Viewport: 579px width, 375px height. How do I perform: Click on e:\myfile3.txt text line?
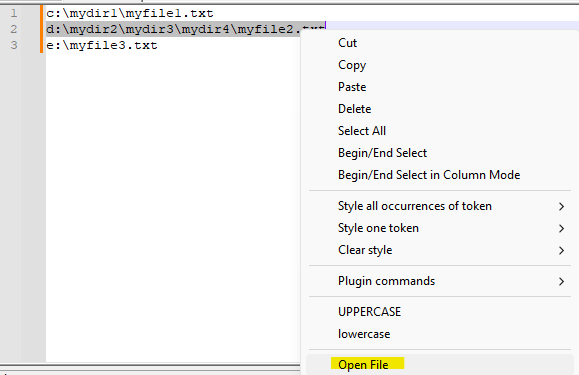pos(102,45)
